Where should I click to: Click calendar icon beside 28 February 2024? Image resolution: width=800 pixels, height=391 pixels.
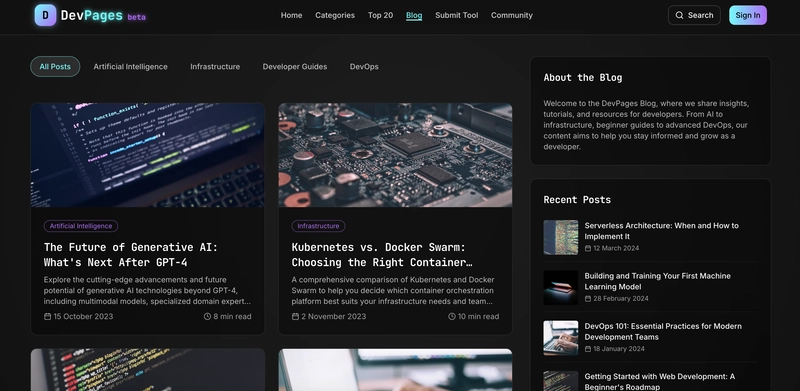[588, 299]
